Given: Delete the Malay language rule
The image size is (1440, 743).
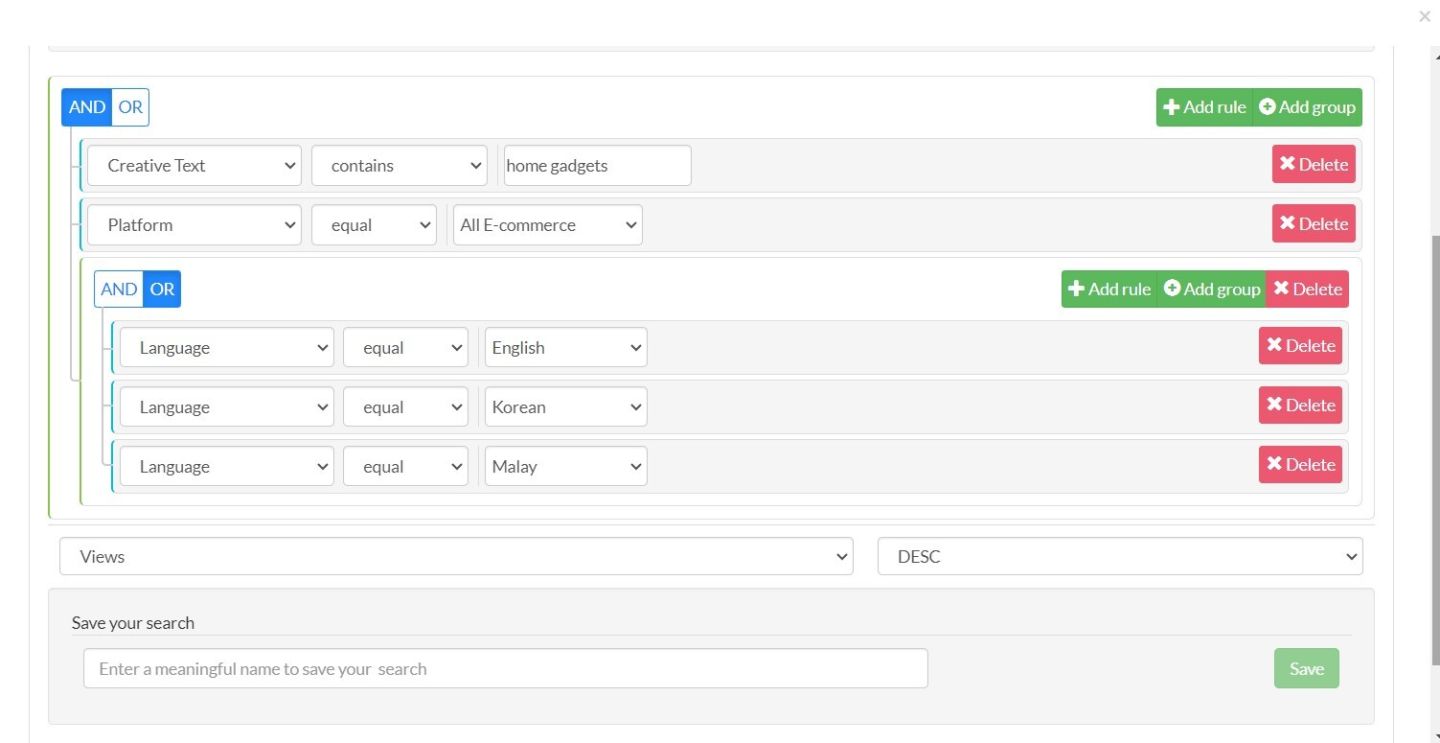Looking at the screenshot, I should pyautogui.click(x=1300, y=464).
